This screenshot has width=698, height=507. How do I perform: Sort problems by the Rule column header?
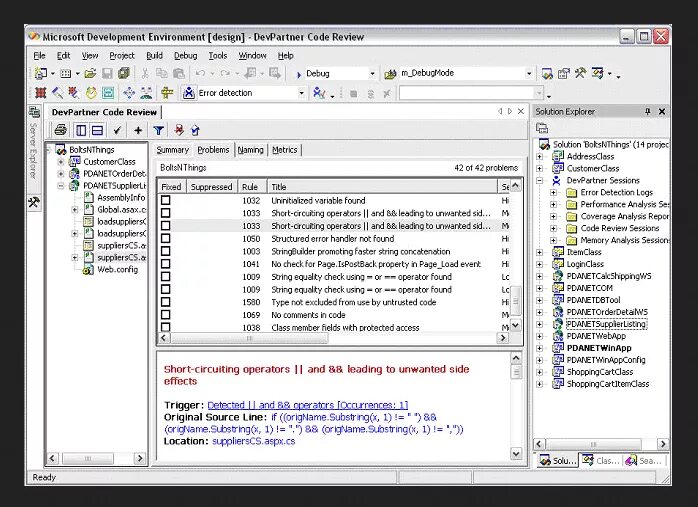pyautogui.click(x=252, y=187)
